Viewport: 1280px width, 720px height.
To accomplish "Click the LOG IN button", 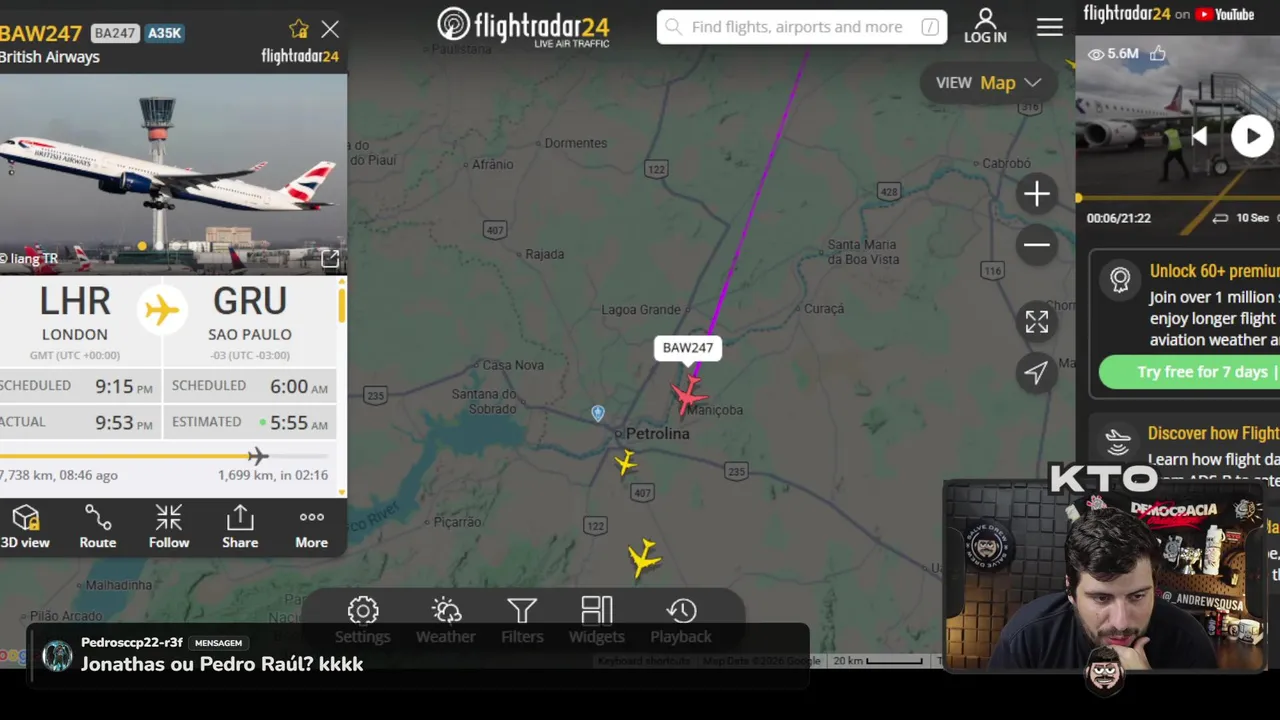I will [985, 26].
